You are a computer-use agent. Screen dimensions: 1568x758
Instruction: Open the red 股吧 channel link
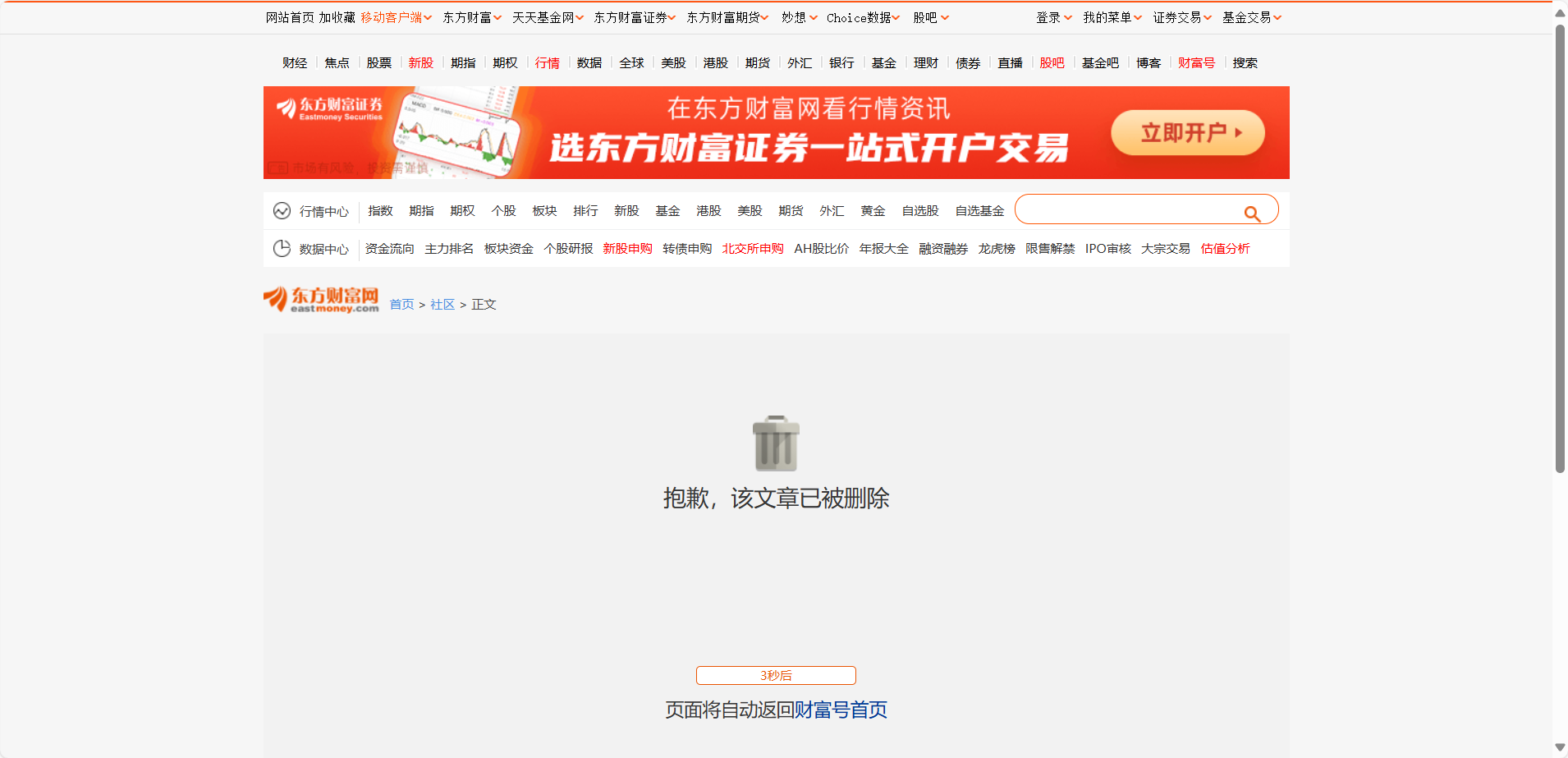coord(1052,63)
